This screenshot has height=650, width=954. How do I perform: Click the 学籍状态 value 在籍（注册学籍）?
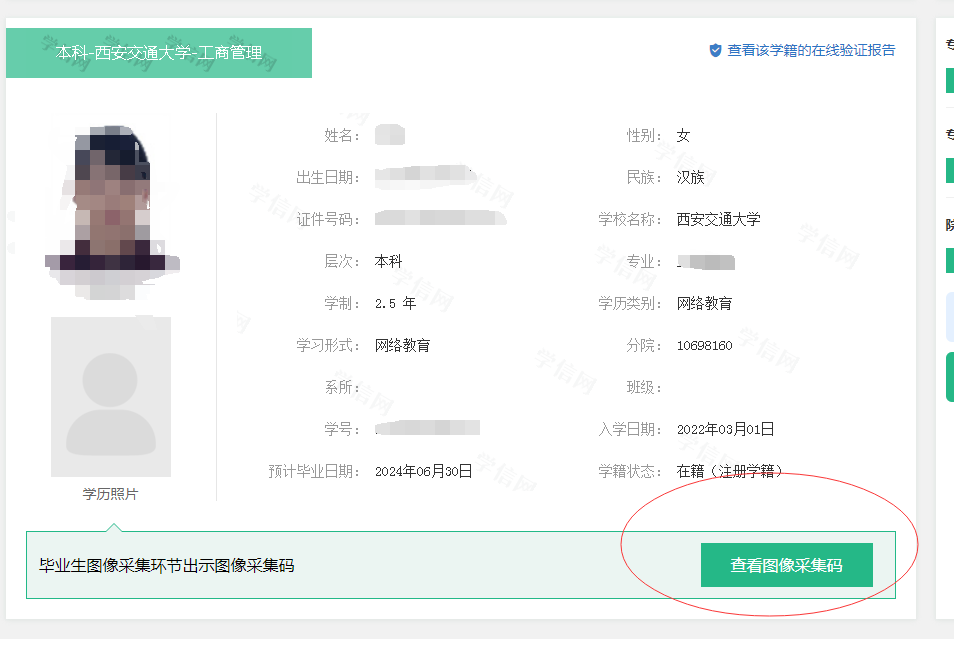[x=729, y=471]
